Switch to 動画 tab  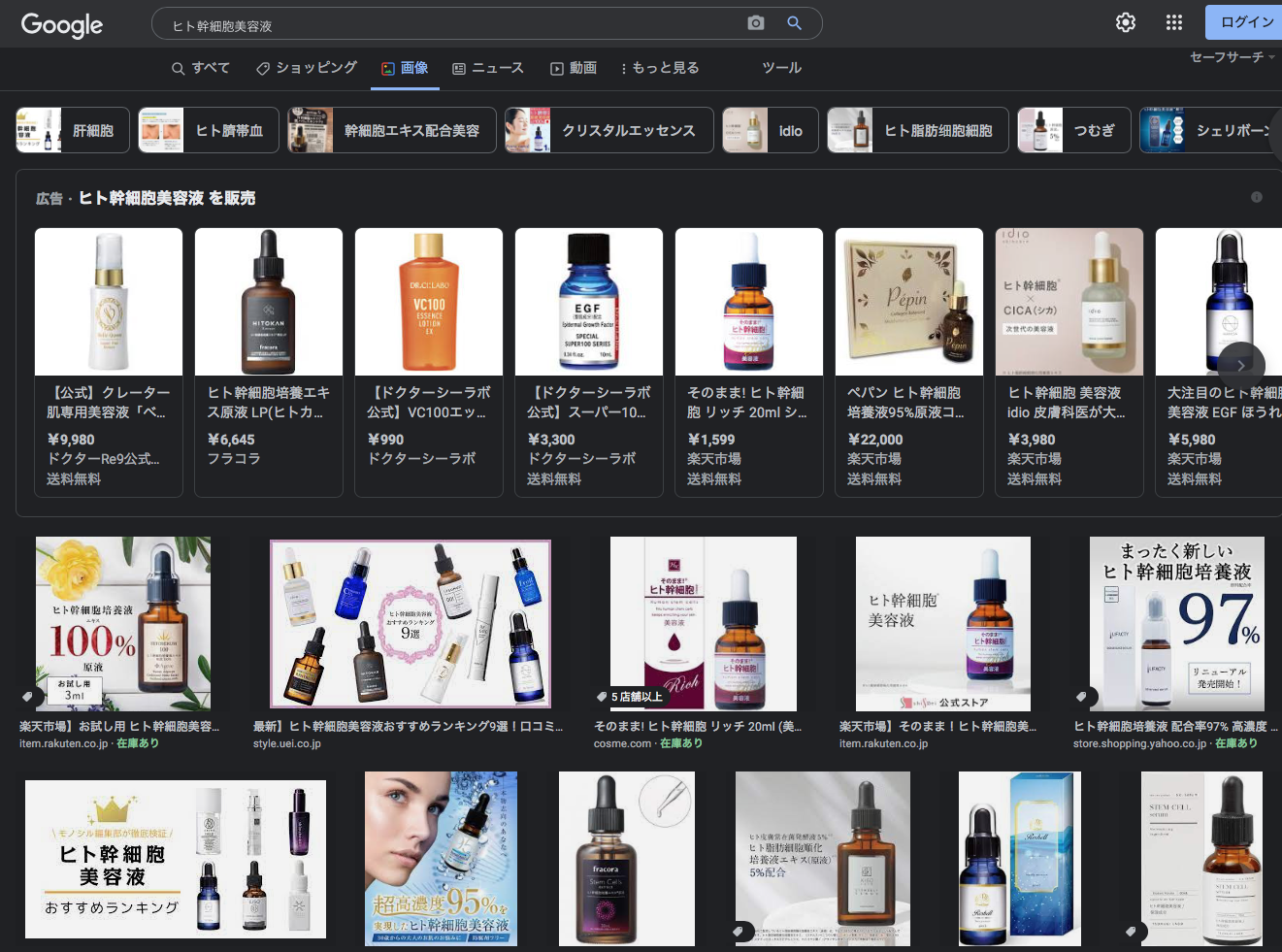pos(574,68)
